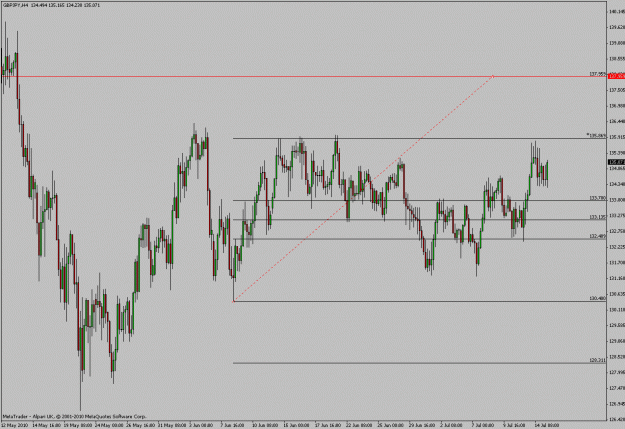
Task: Click the 132.489 Fibonacci level label
Action: [x=597, y=236]
